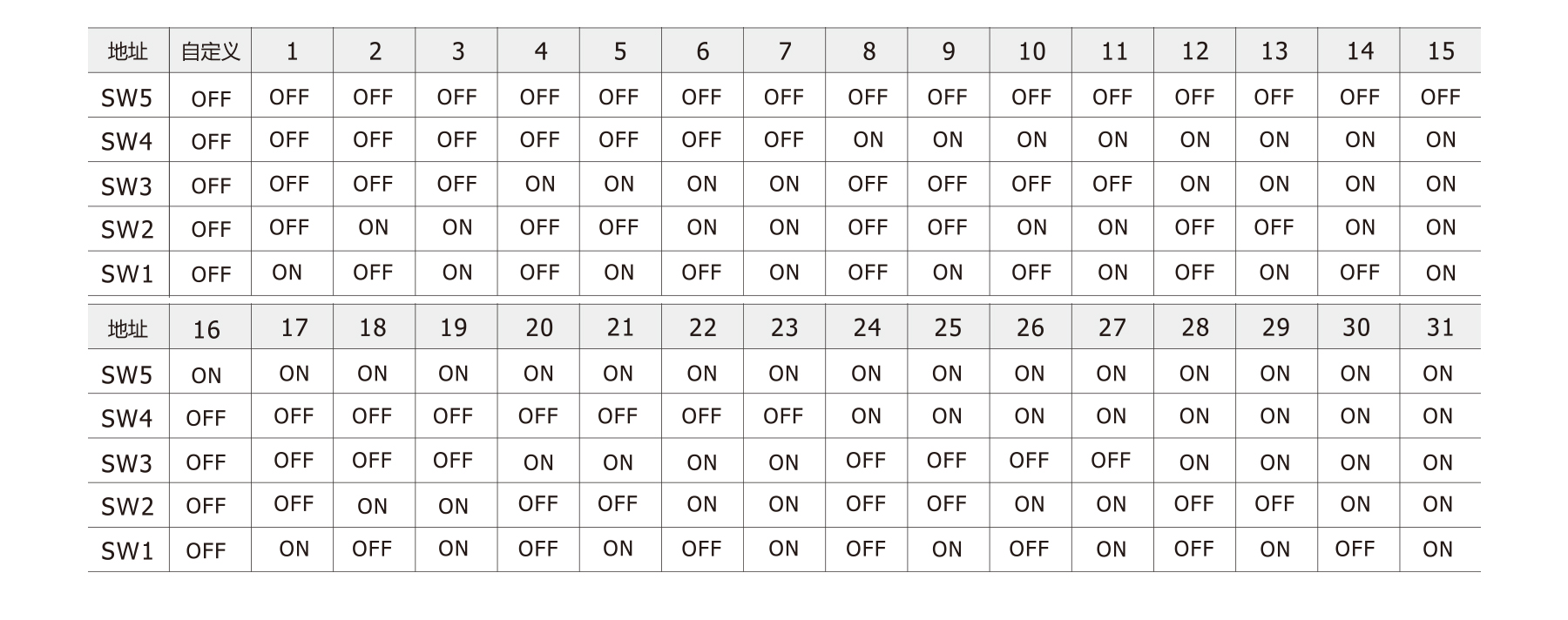Select address 31 header cell
The height and width of the screenshot is (620, 1568).
coord(1440,327)
